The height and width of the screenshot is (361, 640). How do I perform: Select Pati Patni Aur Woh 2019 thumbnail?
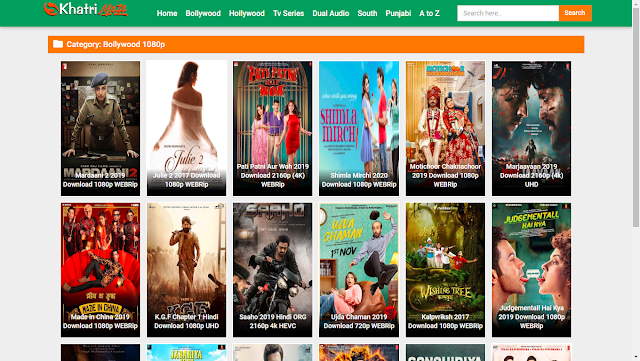click(x=273, y=128)
